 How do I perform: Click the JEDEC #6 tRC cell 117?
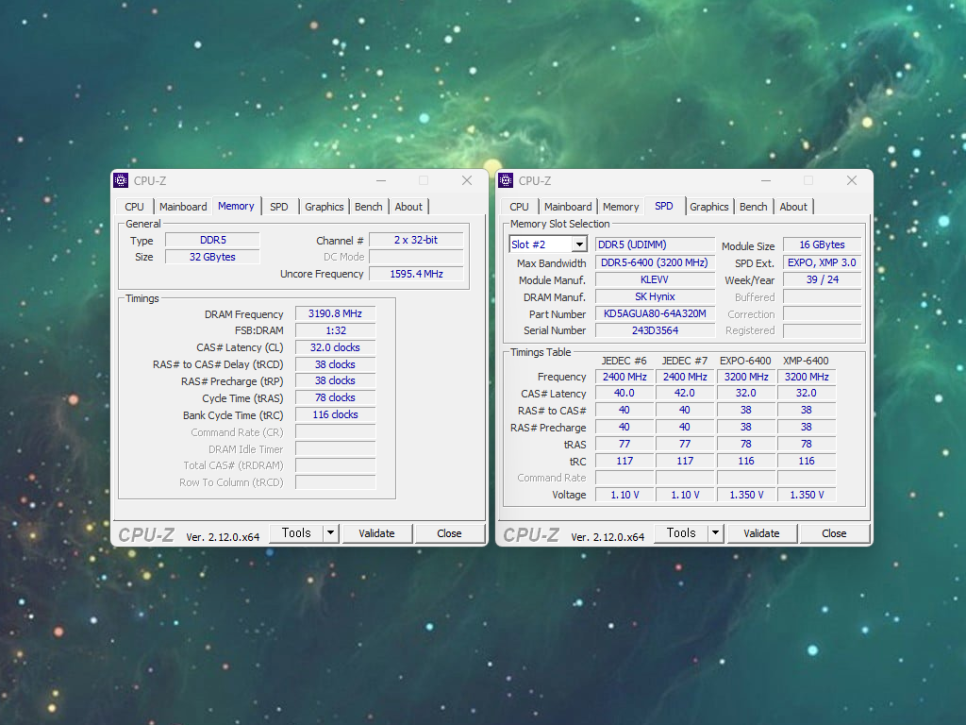click(624, 461)
